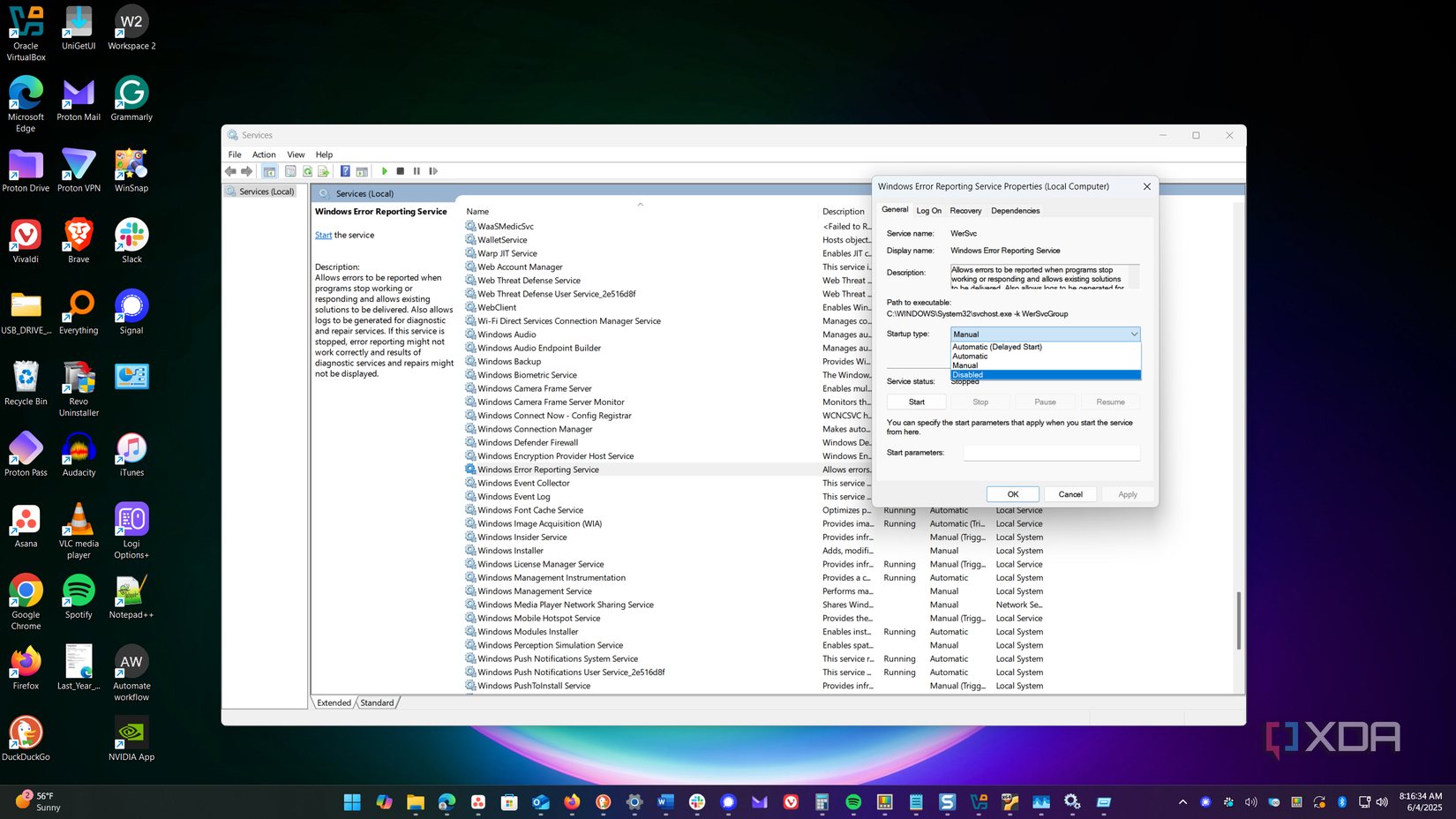This screenshot has height=819, width=1456.
Task: Select the Refresh icon in the toolbar
Action: [x=307, y=171]
